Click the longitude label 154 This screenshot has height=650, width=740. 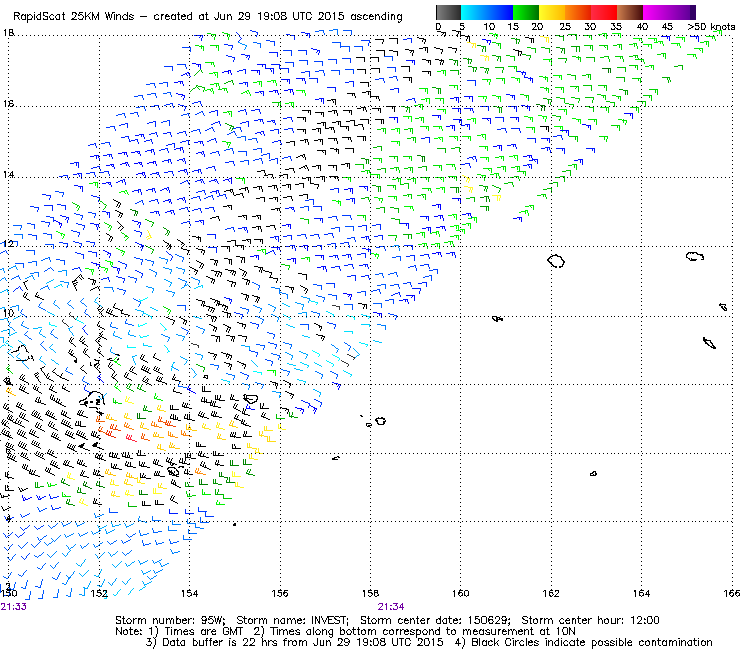tap(189, 593)
